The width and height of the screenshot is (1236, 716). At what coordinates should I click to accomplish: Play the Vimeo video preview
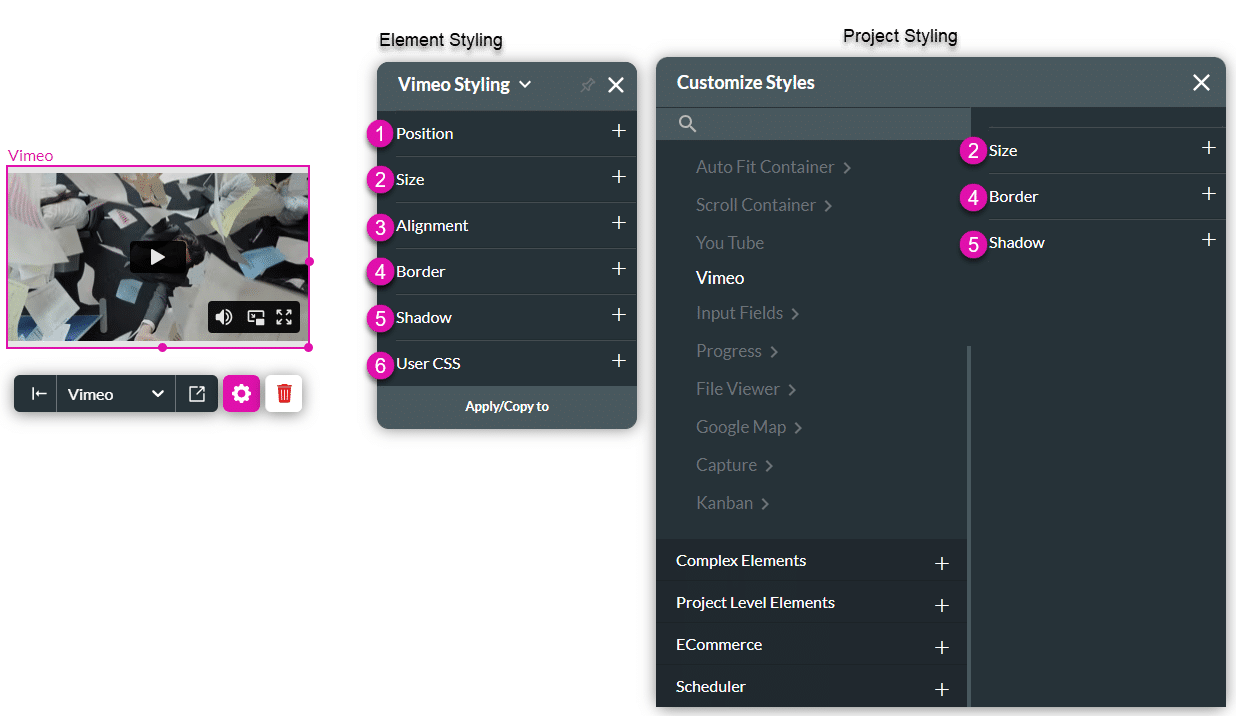[x=157, y=256]
